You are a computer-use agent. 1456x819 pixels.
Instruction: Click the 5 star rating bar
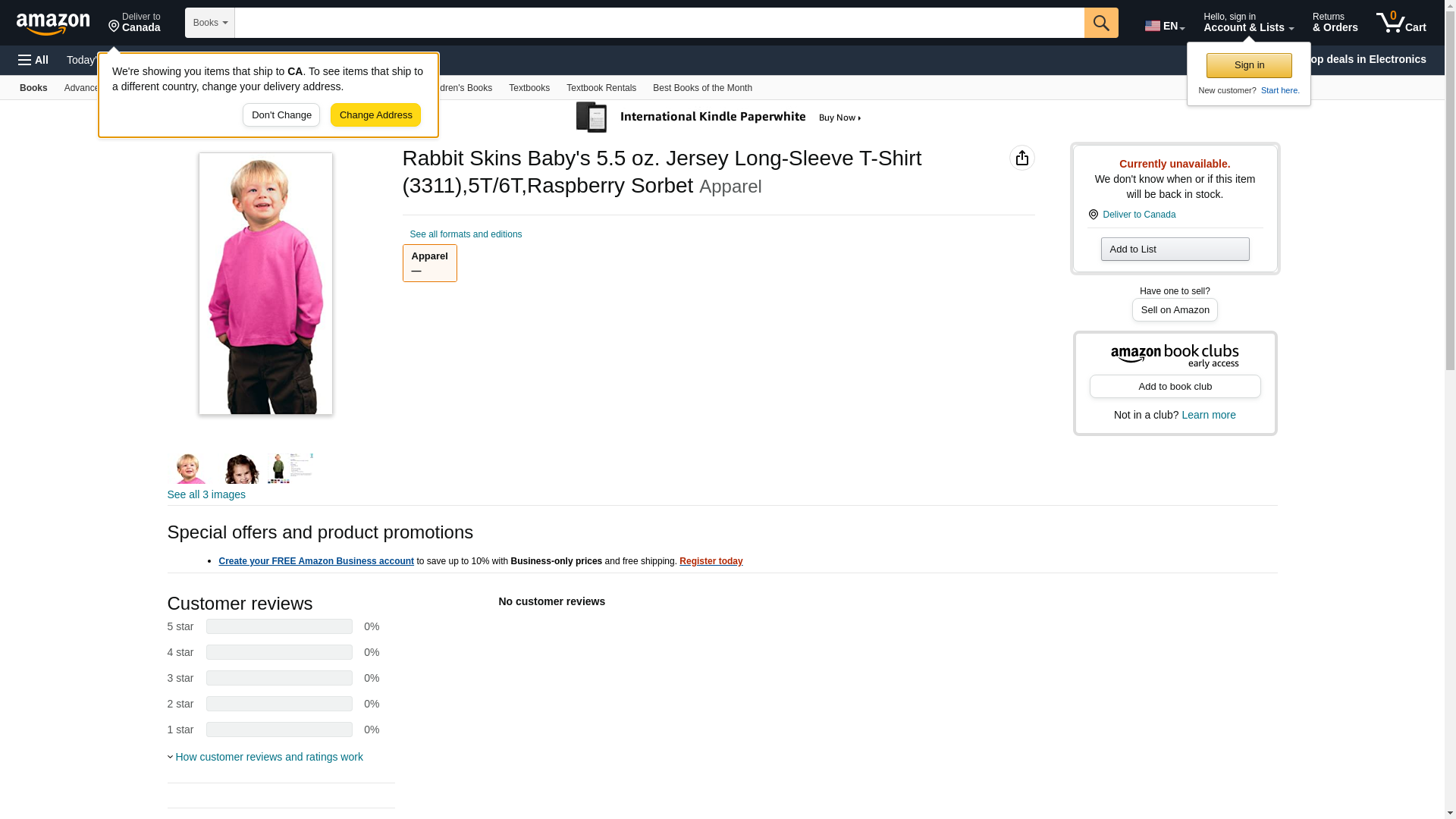[279, 626]
